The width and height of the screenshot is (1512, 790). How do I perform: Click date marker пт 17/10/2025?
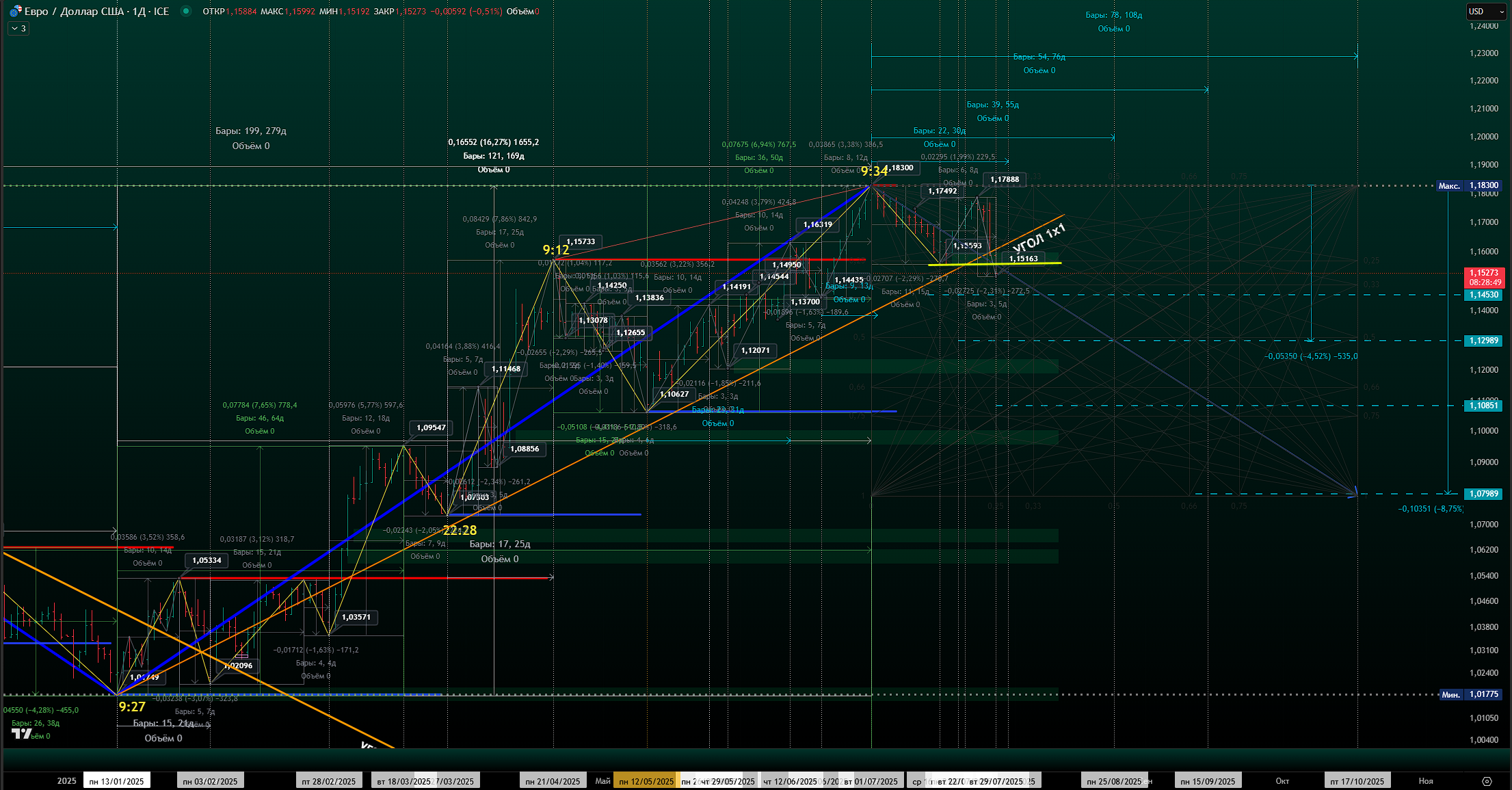(x=1357, y=781)
